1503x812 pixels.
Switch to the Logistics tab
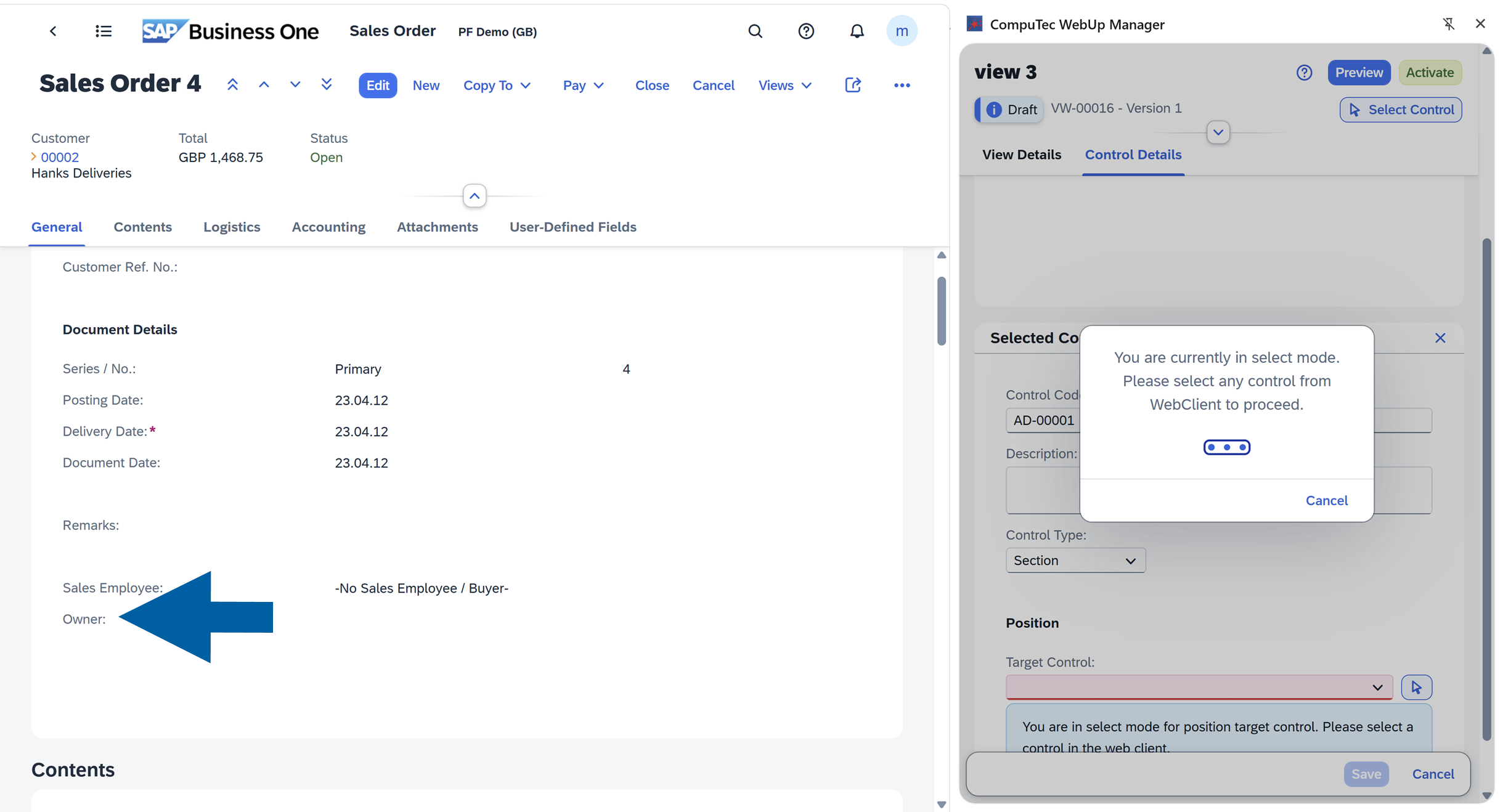(x=232, y=227)
